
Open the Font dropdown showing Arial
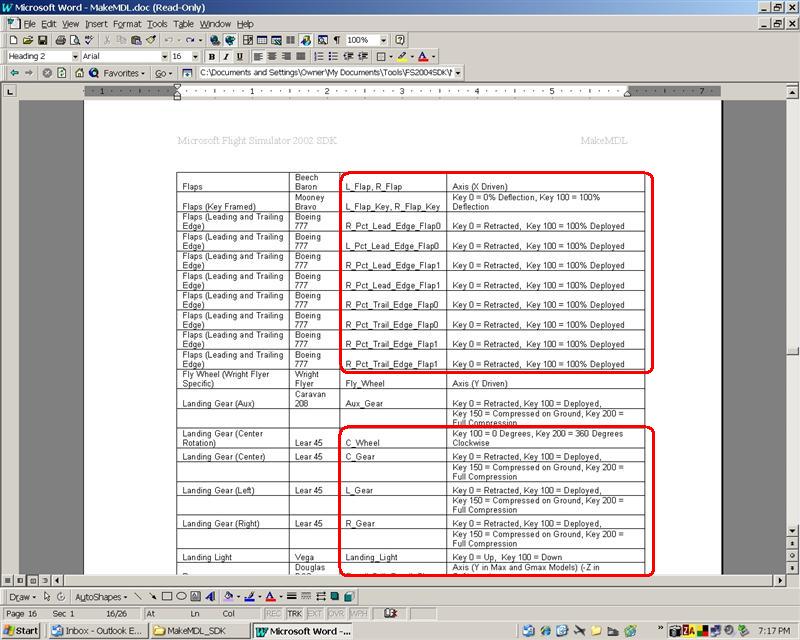164,57
